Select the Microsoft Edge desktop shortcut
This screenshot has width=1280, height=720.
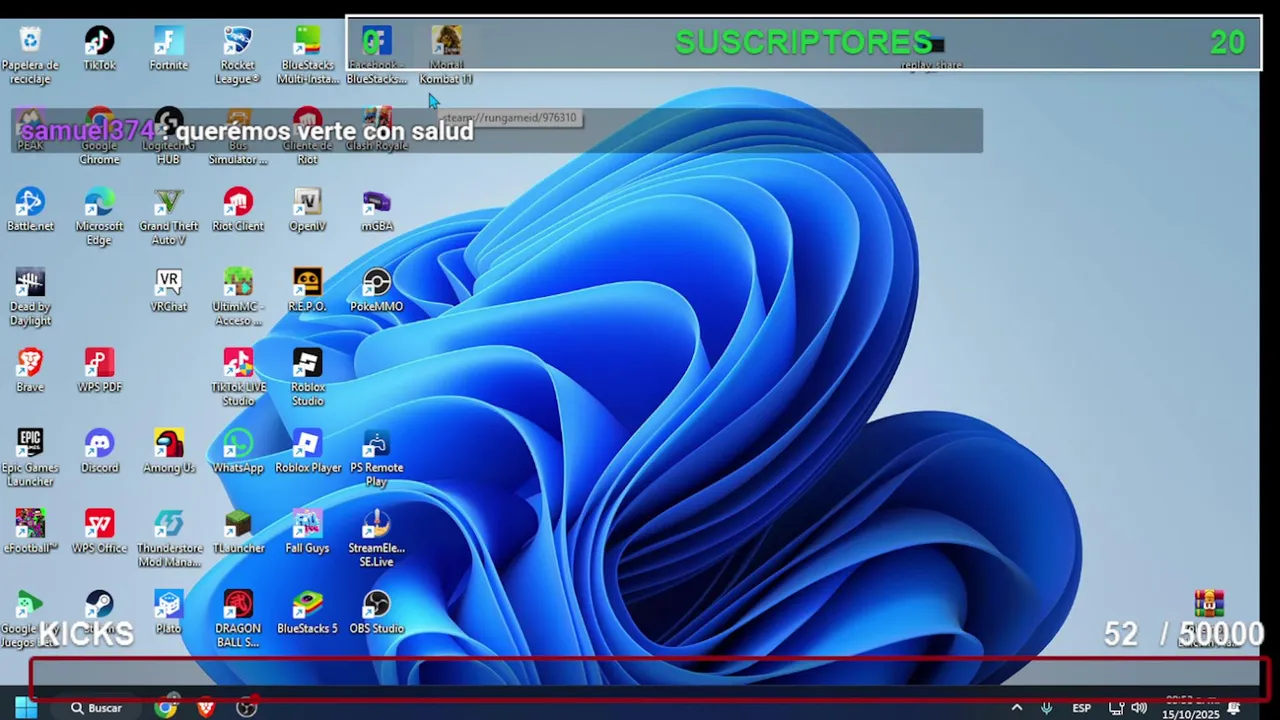(x=99, y=216)
